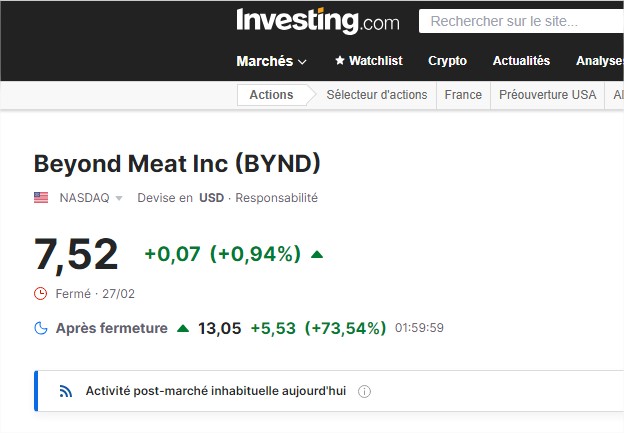This screenshot has width=624, height=433.
Task: Click the Investing.com logo
Action: pos(317,21)
